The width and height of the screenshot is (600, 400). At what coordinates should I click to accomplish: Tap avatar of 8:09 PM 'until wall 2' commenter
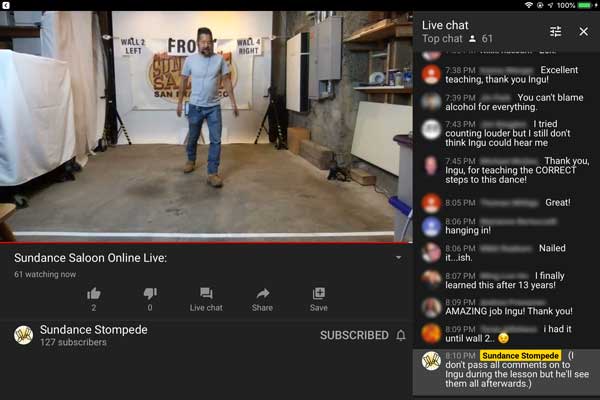[x=431, y=333]
